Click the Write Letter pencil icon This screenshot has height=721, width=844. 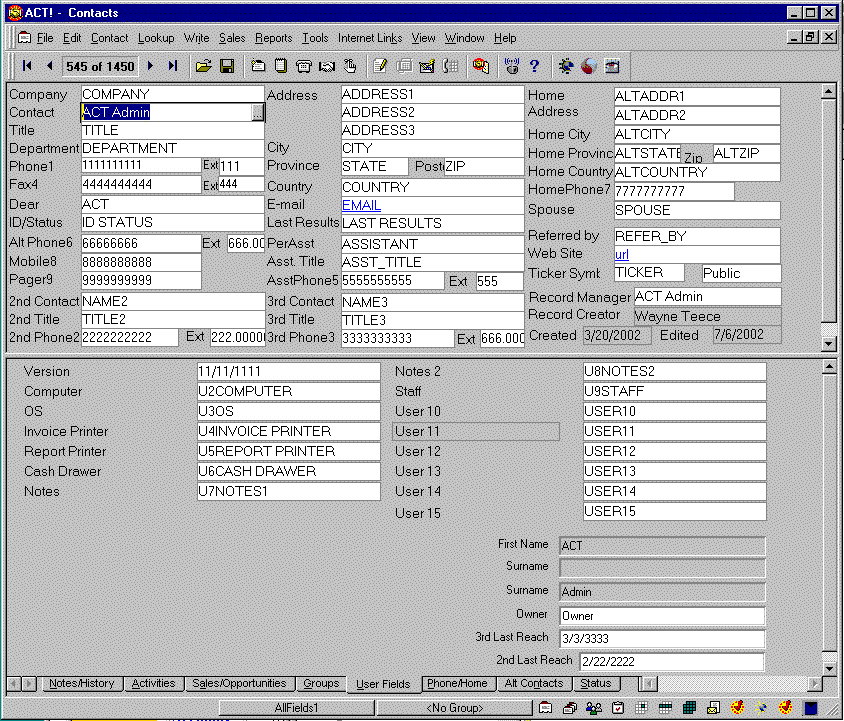click(380, 66)
